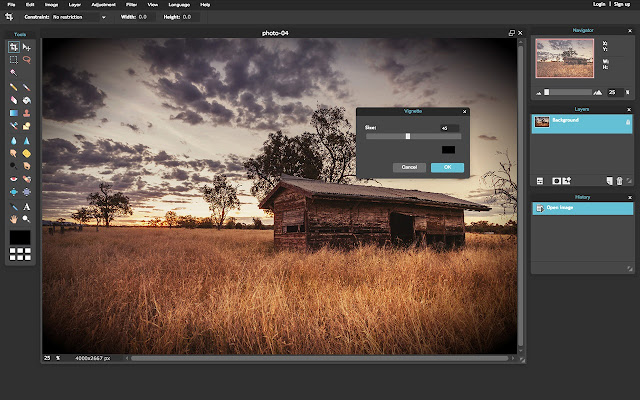Select the Rectangular Marquee tool
The width and height of the screenshot is (640, 400).
14,60
